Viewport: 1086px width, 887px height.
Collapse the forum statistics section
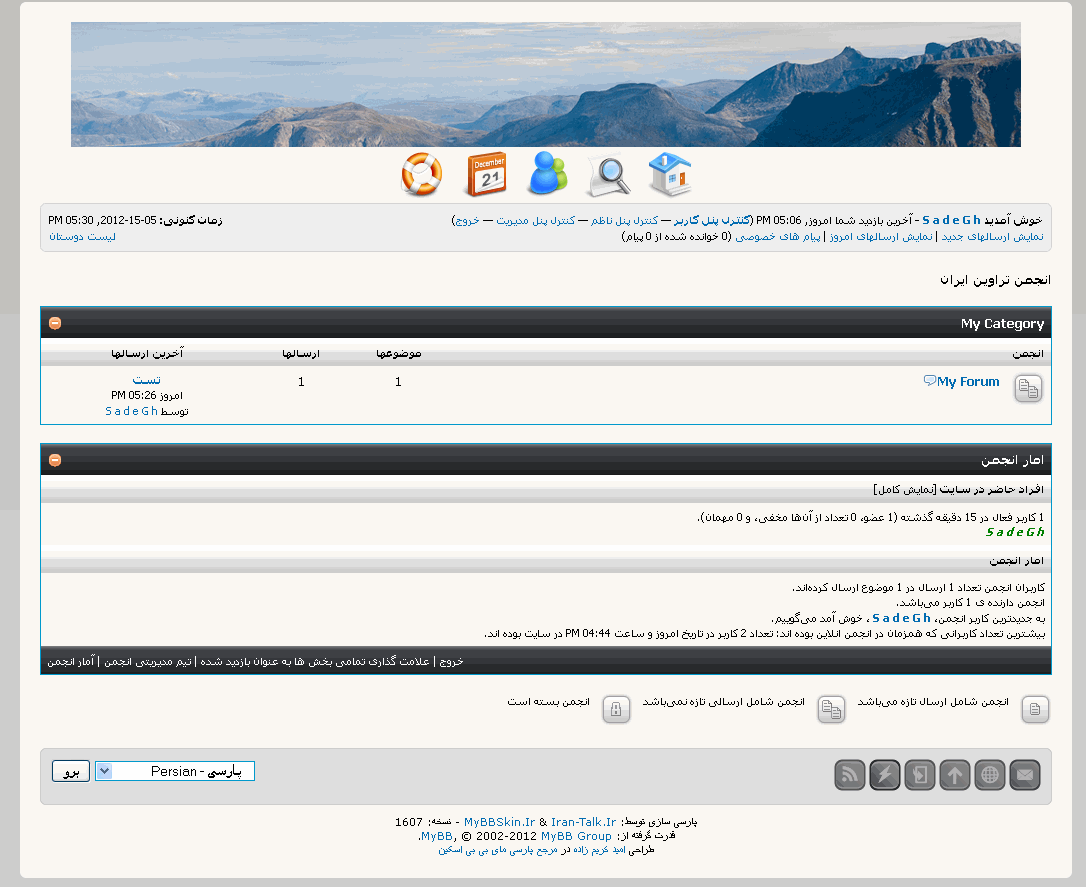[55, 460]
